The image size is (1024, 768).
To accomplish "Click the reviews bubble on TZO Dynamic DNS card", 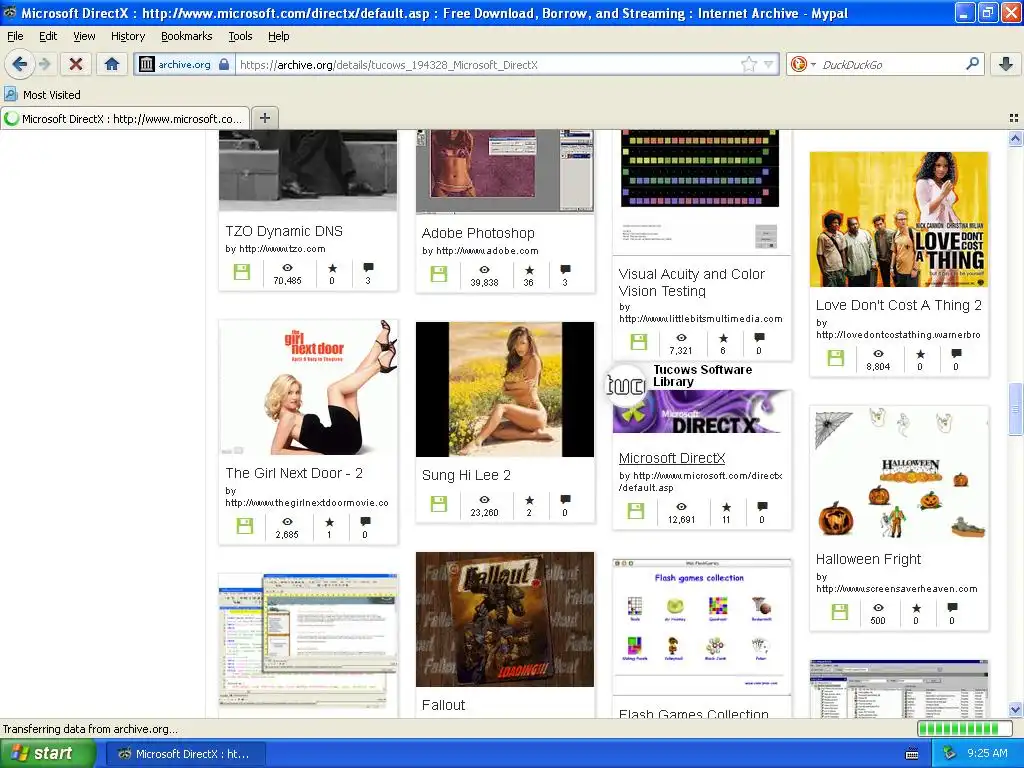I will pyautogui.click(x=368, y=267).
